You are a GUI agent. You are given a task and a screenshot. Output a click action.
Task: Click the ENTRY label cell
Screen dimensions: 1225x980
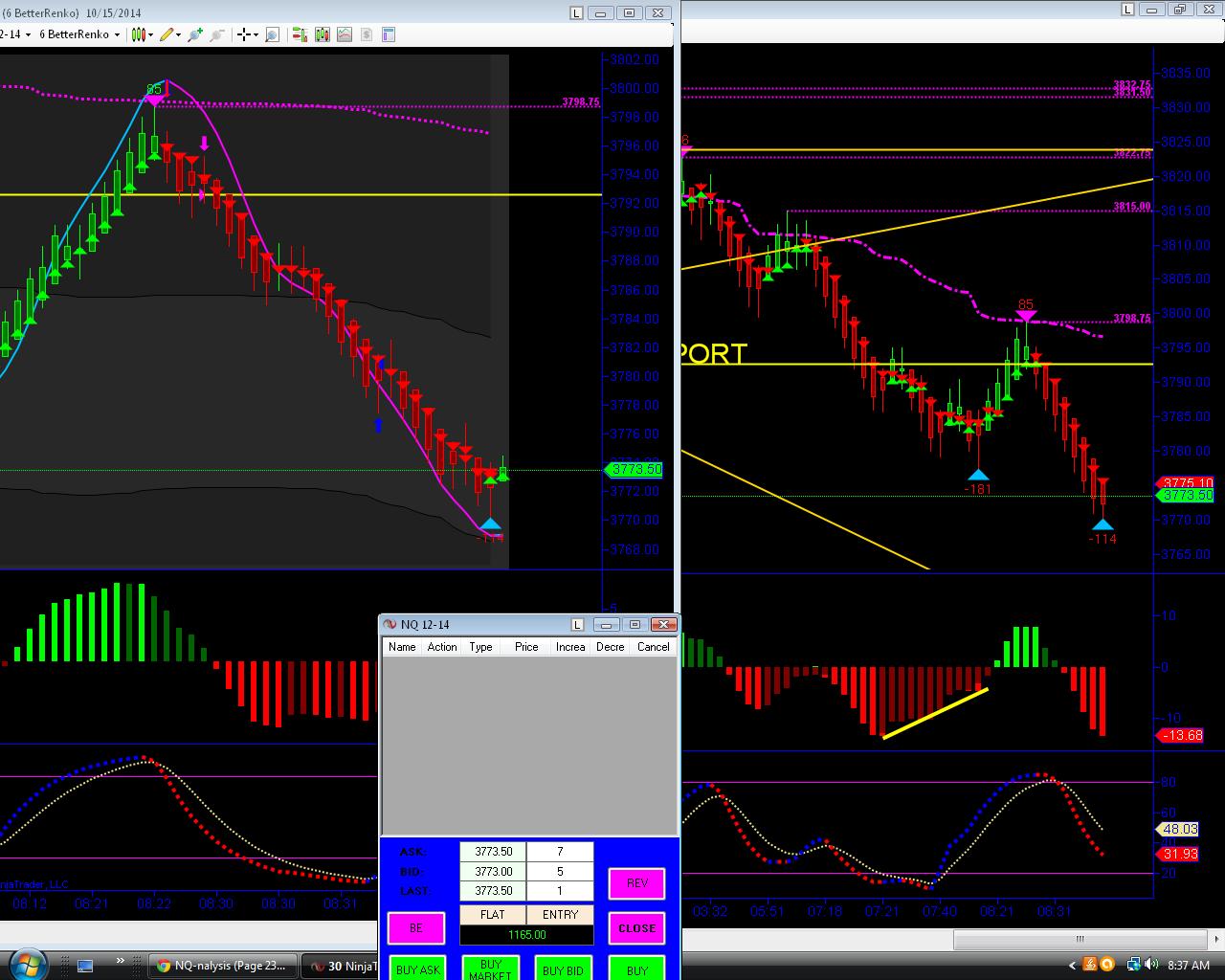[561, 914]
